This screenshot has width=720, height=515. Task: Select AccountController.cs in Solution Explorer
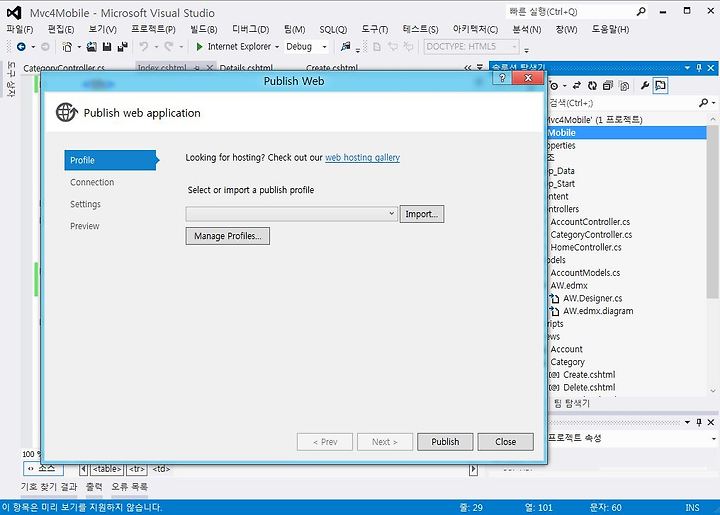pos(590,222)
